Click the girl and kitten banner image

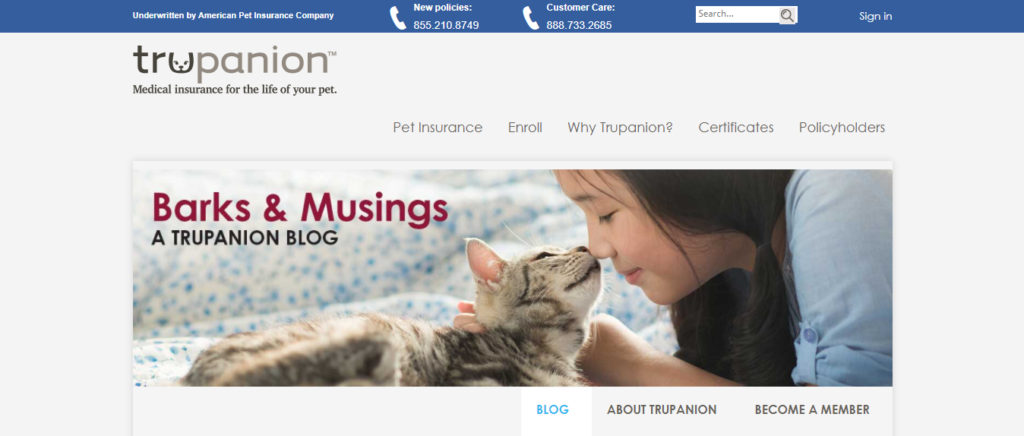pos(513,278)
